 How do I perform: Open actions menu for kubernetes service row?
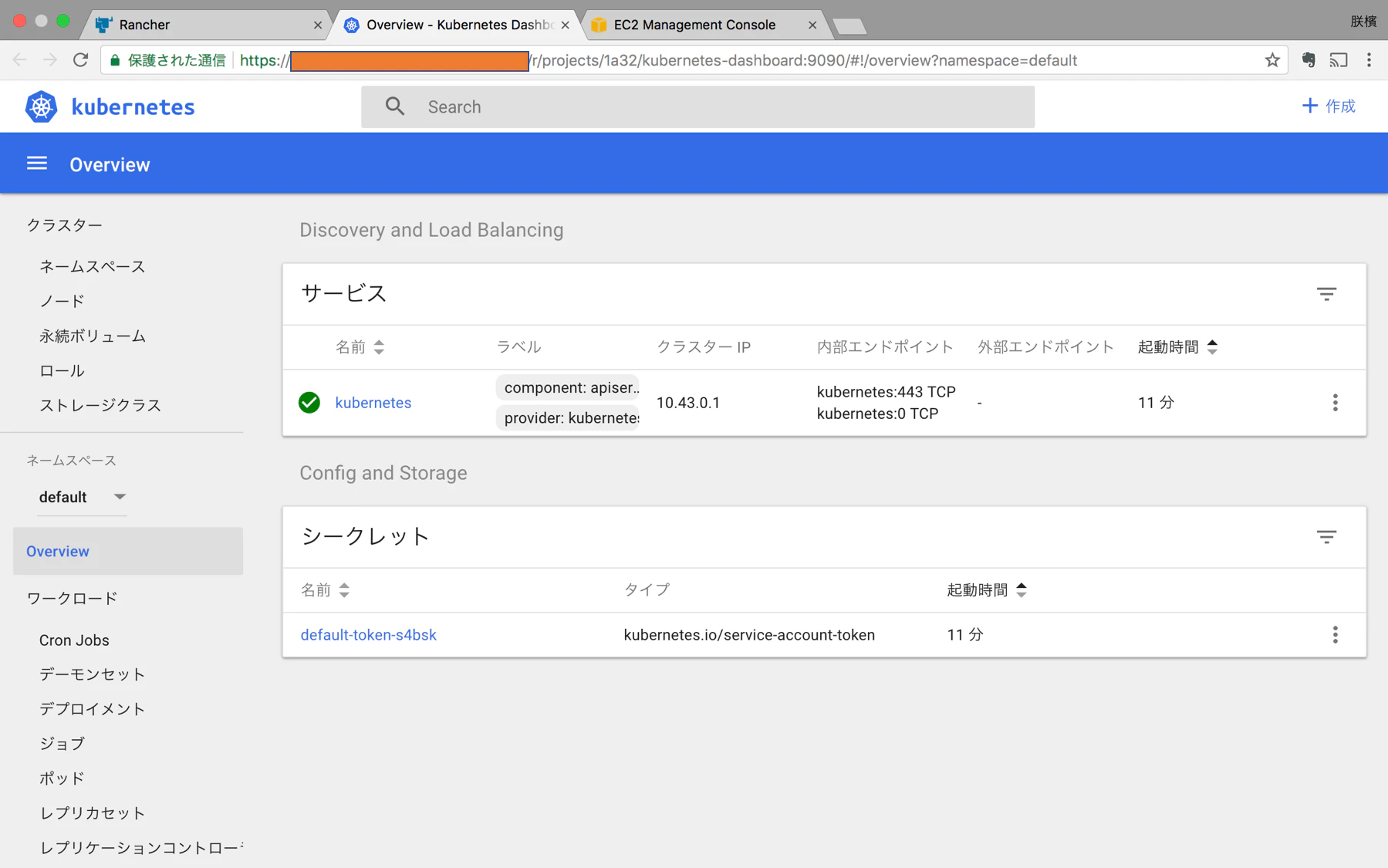(1335, 403)
